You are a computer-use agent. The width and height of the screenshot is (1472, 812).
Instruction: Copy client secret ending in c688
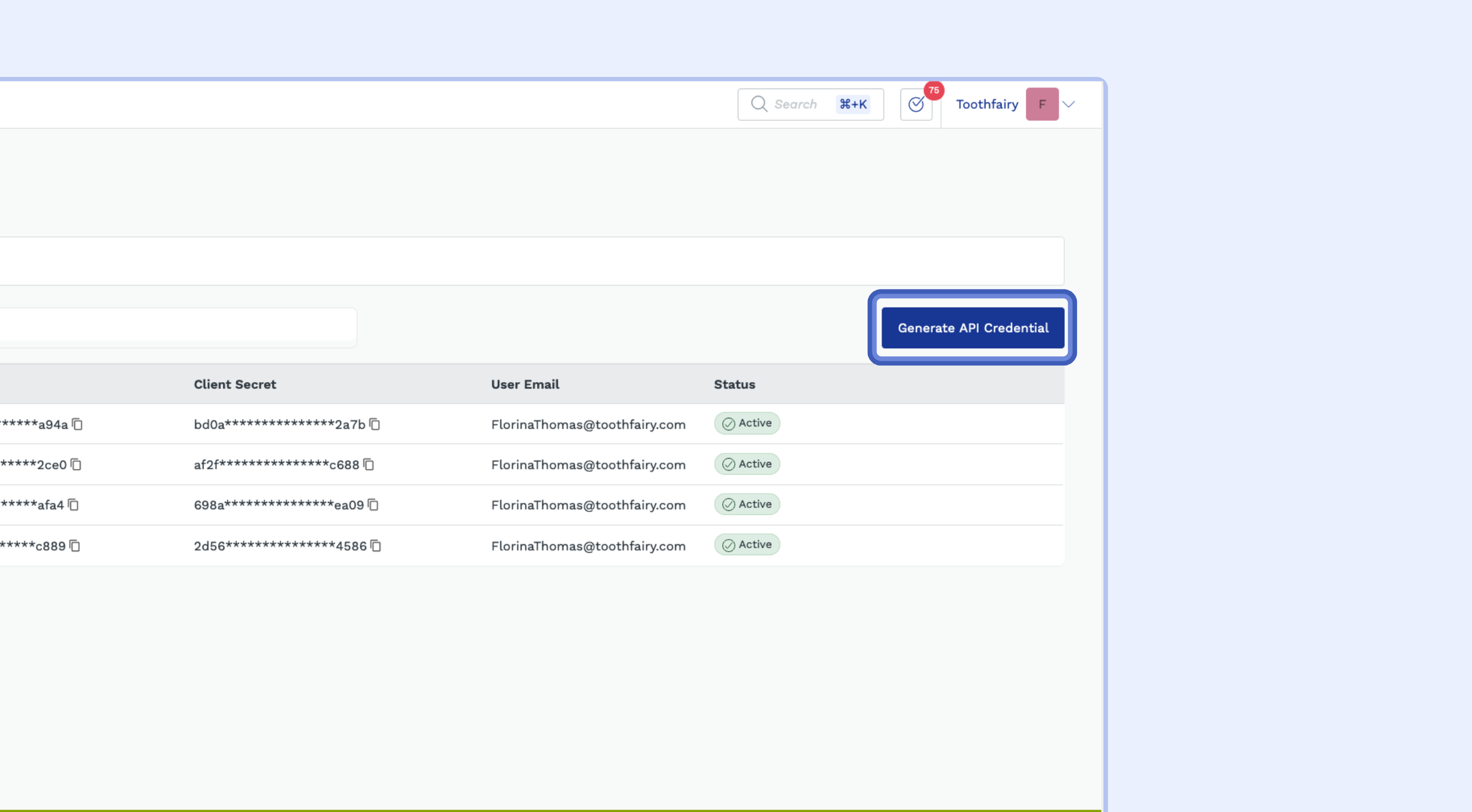point(369,464)
